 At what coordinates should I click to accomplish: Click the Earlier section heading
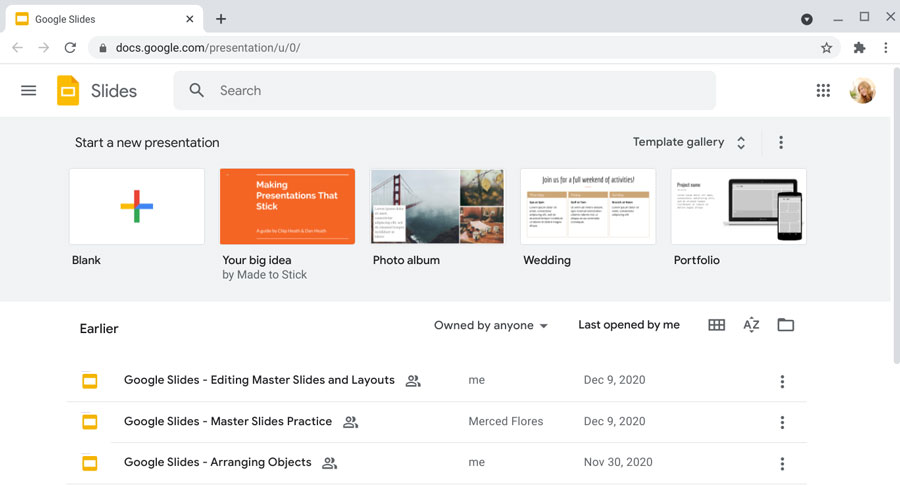(x=99, y=329)
